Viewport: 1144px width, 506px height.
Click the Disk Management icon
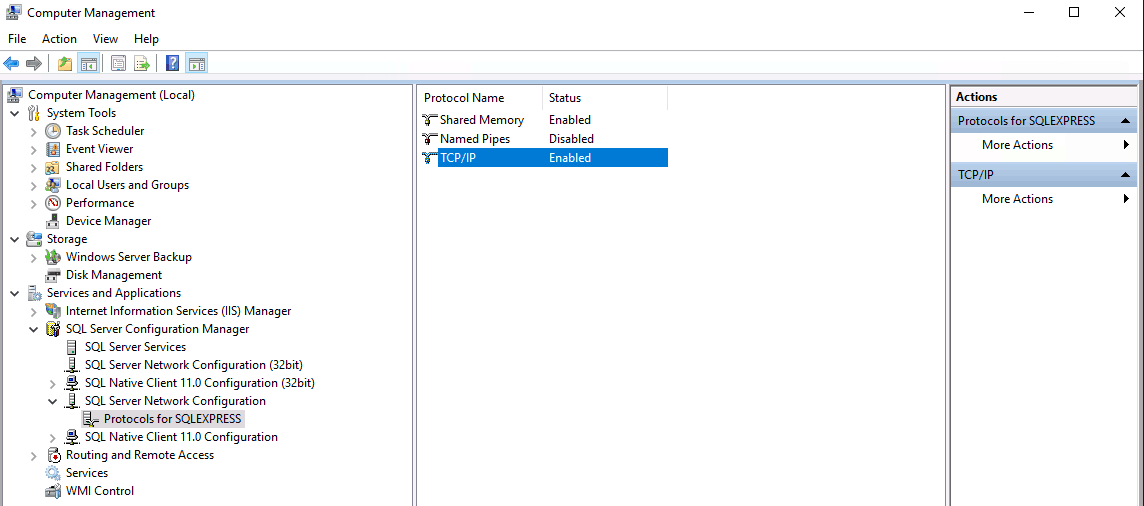coord(53,275)
